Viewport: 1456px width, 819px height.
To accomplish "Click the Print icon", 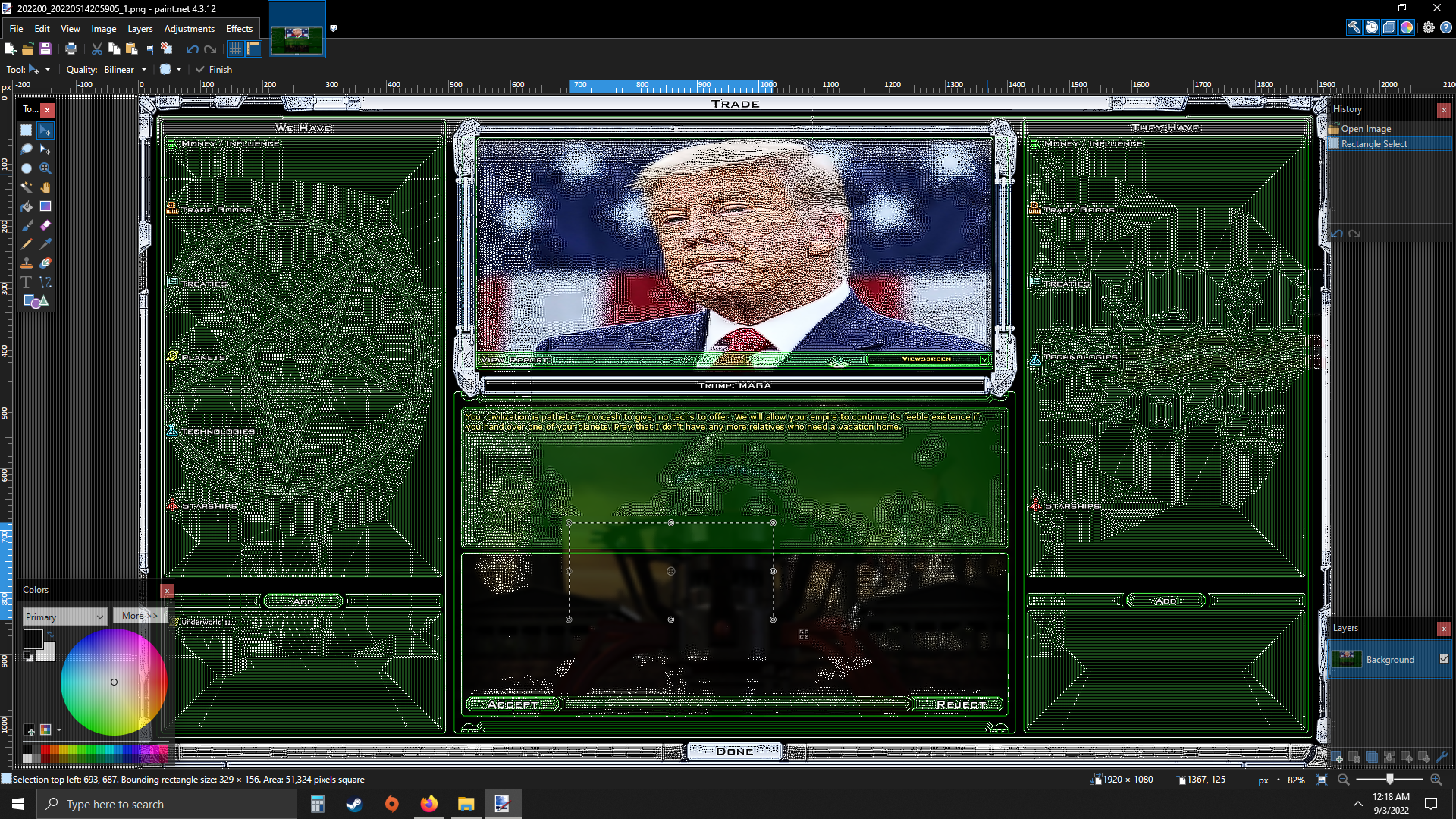I will pyautogui.click(x=71, y=49).
